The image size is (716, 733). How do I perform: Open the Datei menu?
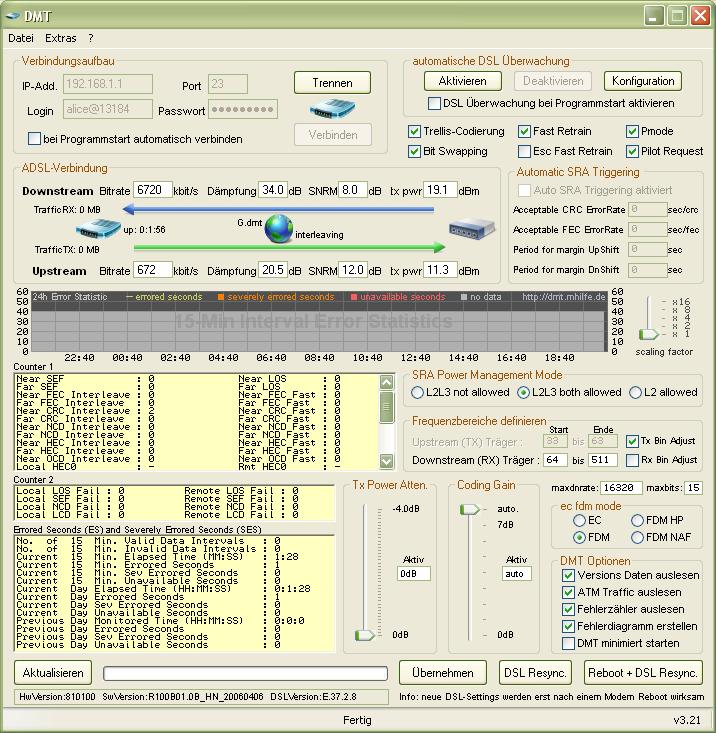(21, 38)
